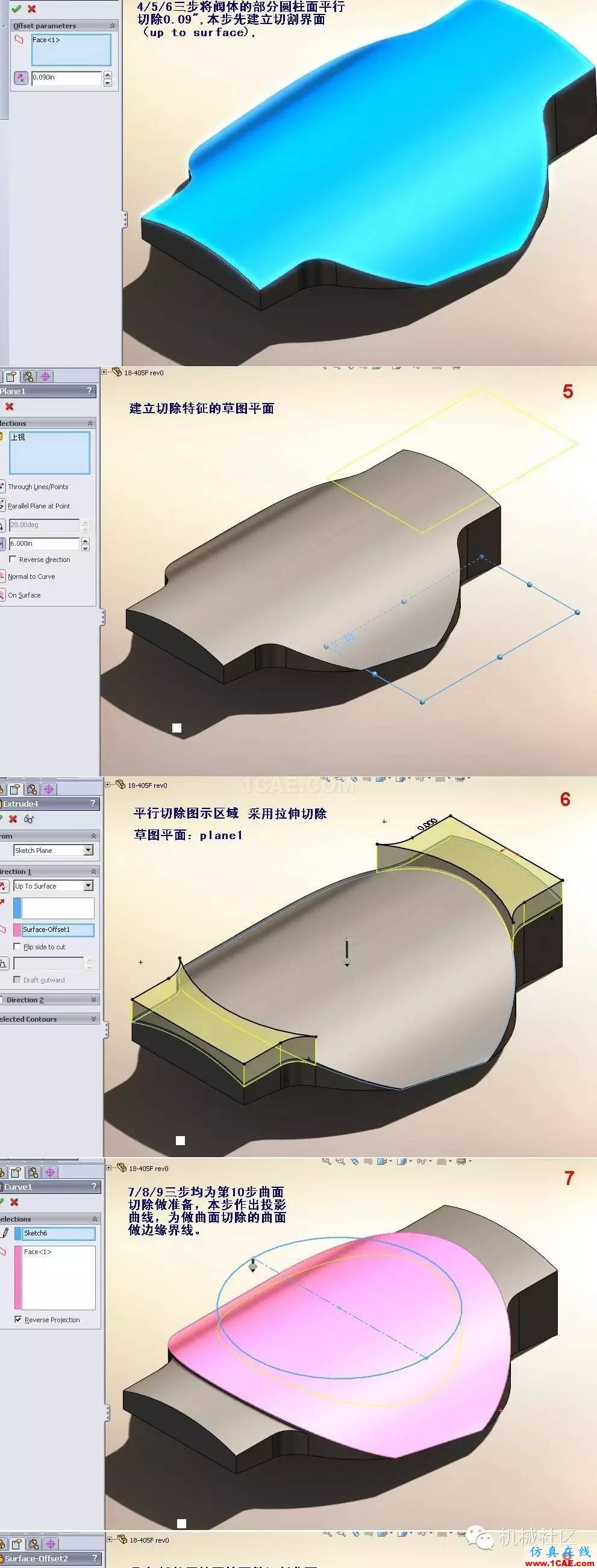Check the Flip side to cut option

(x=17, y=946)
